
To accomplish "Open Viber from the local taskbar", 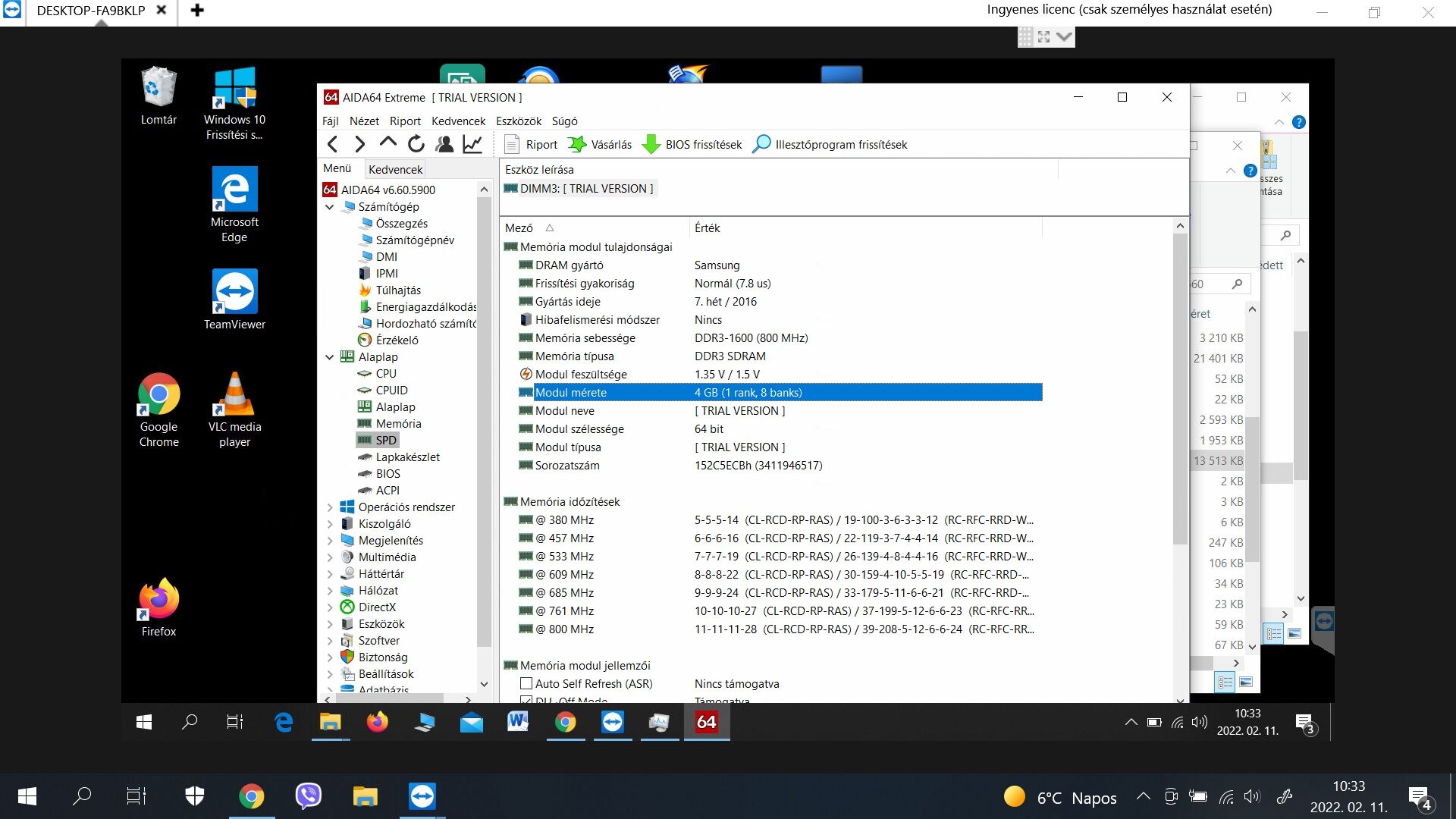I will (x=309, y=795).
